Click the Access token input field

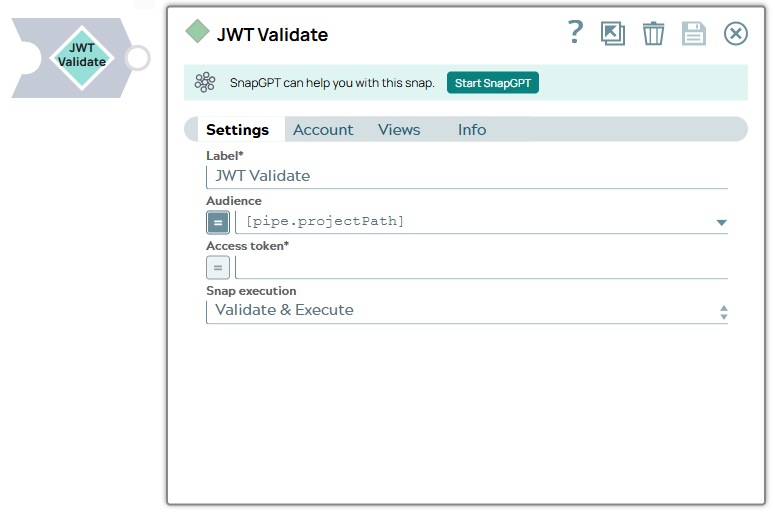coord(480,267)
